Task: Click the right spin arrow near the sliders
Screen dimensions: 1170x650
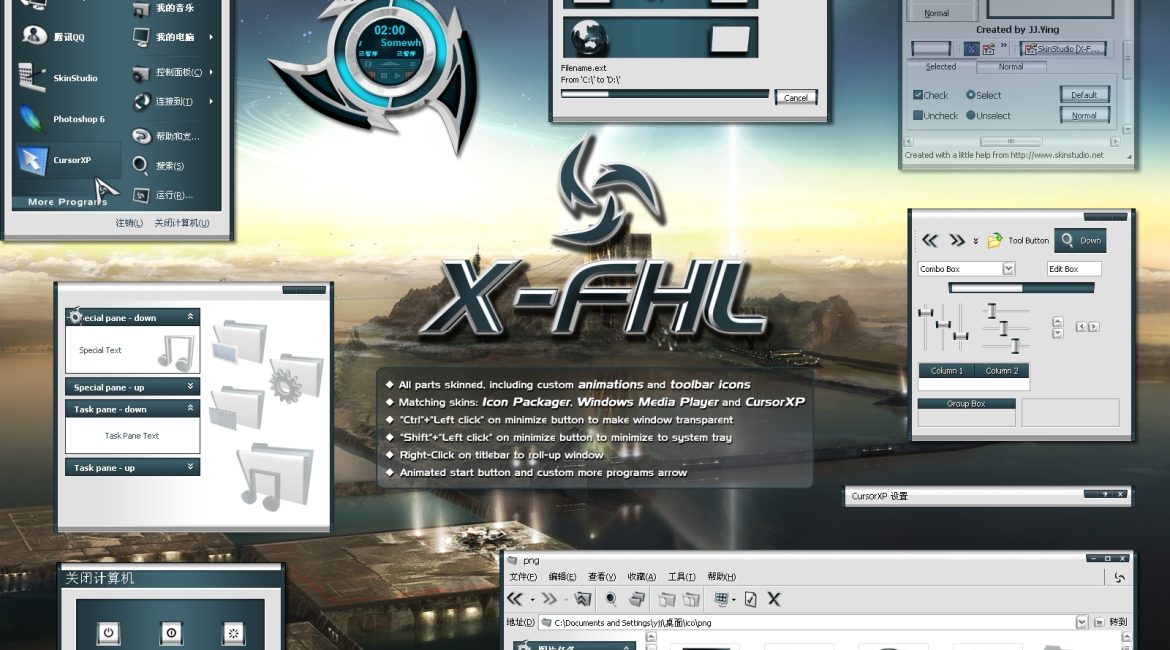Action: (1093, 327)
